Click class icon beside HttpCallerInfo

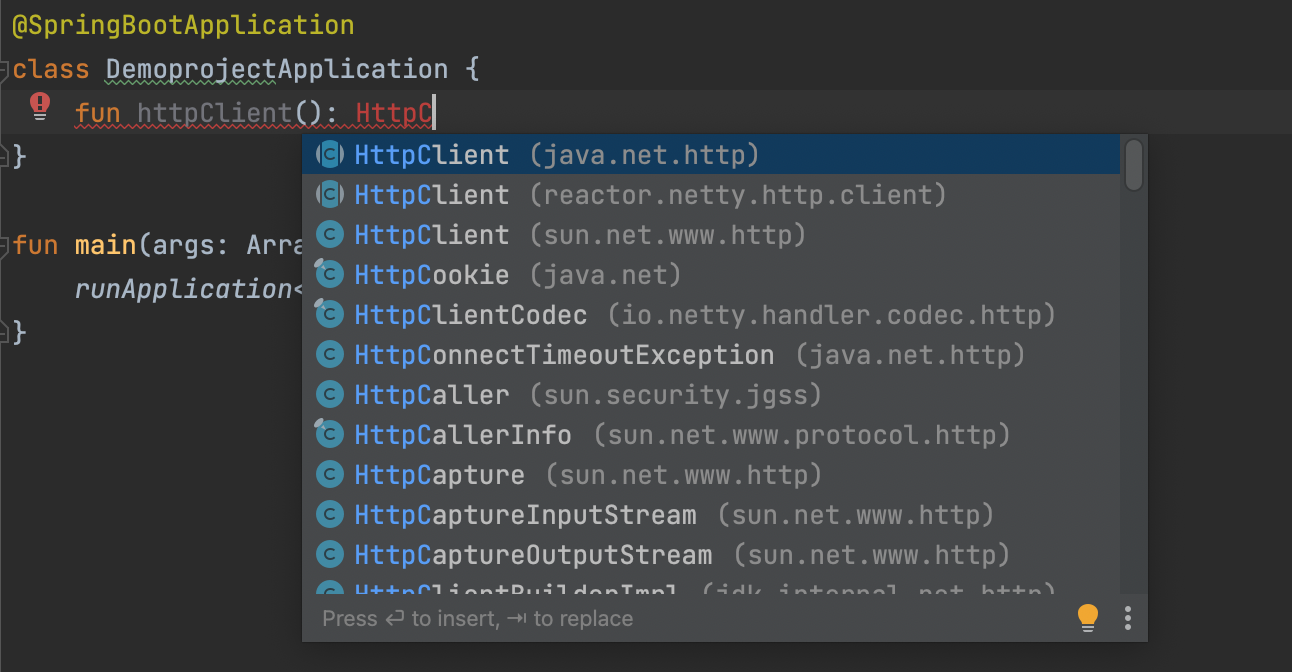tap(329, 435)
